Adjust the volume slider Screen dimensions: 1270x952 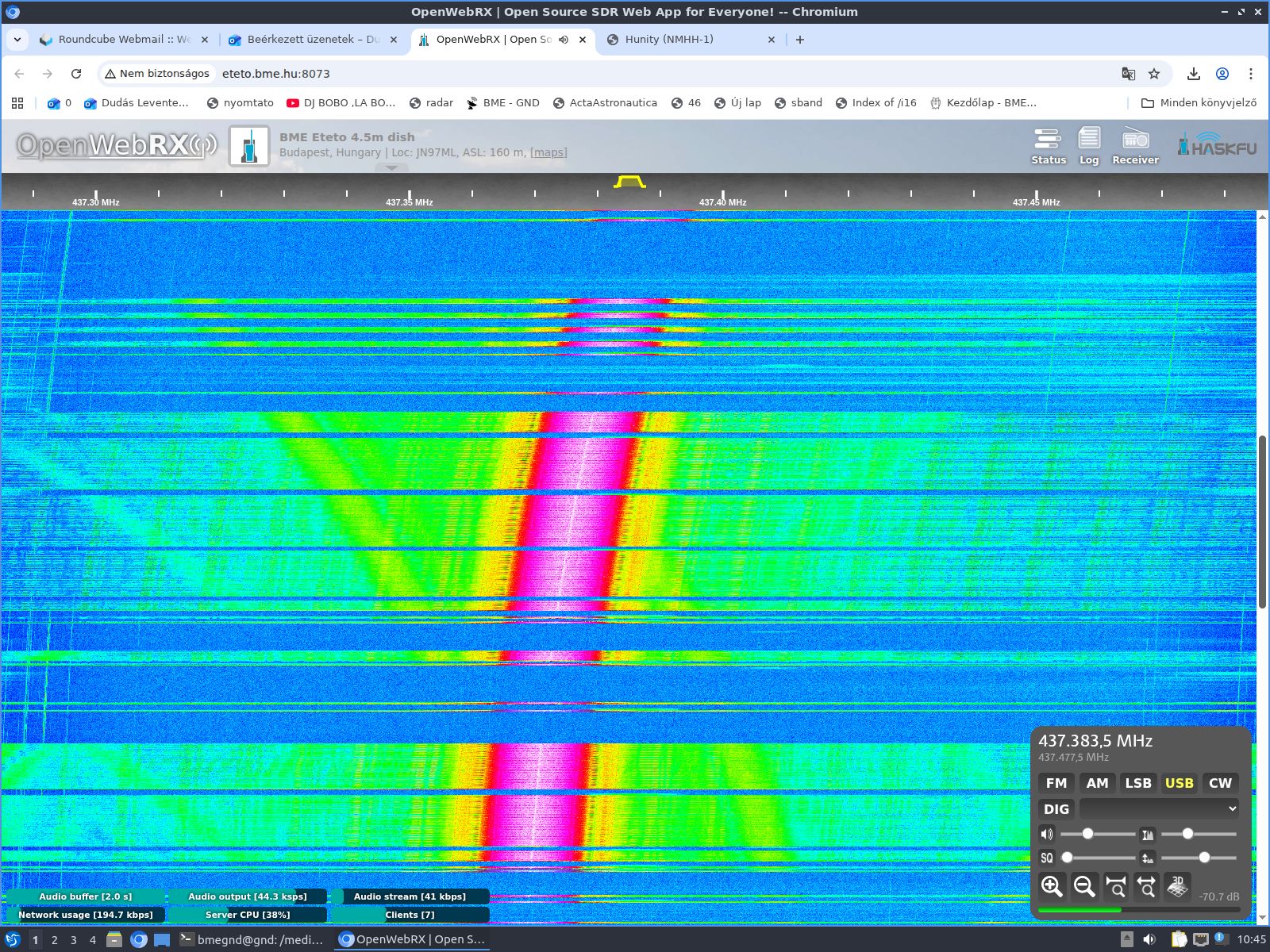pos(1087,834)
